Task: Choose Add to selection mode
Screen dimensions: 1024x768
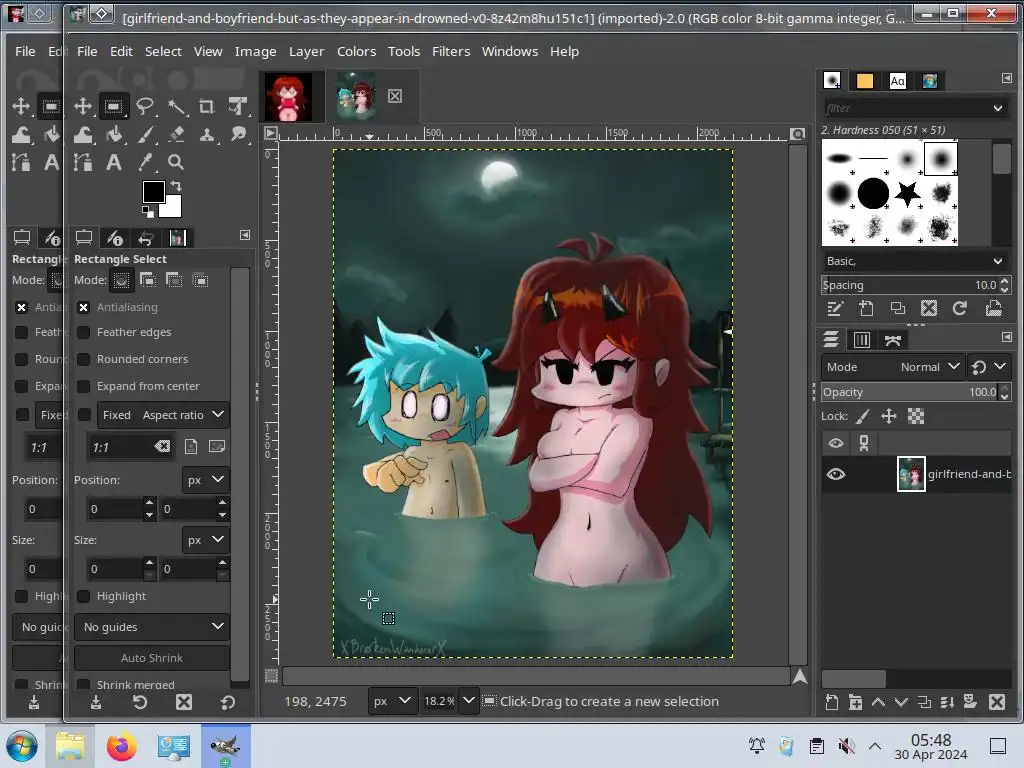Action: pos(148,280)
